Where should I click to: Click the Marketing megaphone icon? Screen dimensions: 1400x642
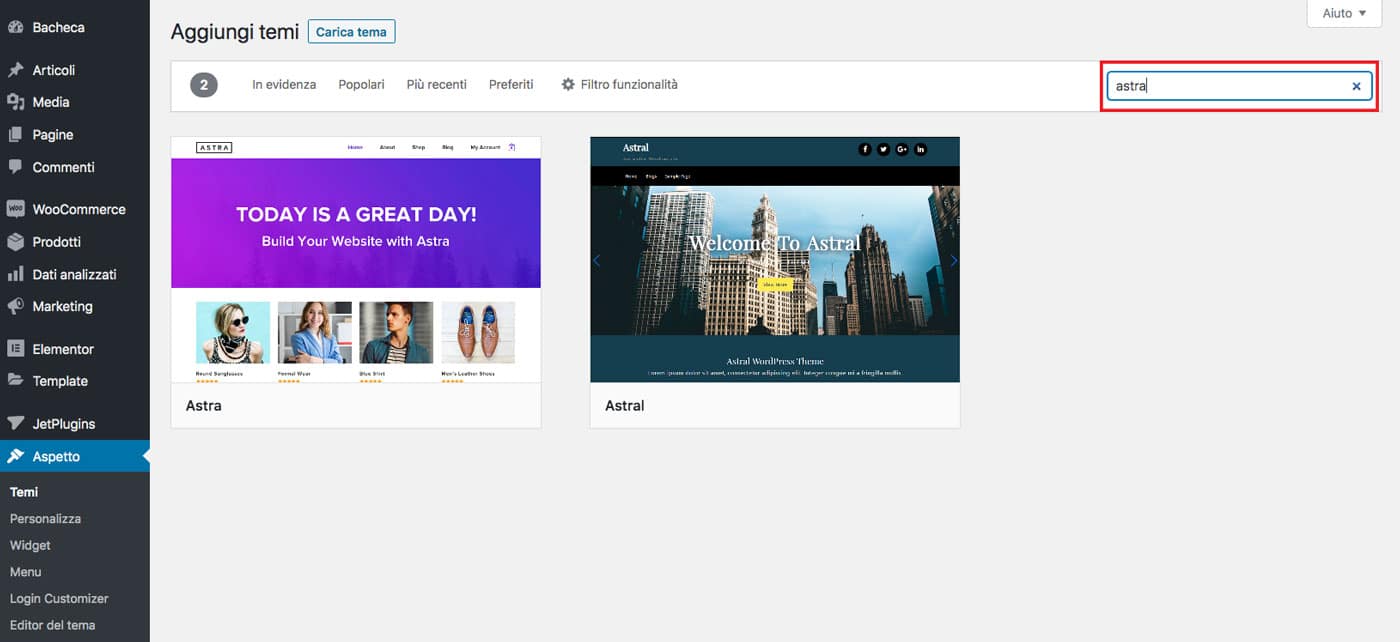(15, 306)
